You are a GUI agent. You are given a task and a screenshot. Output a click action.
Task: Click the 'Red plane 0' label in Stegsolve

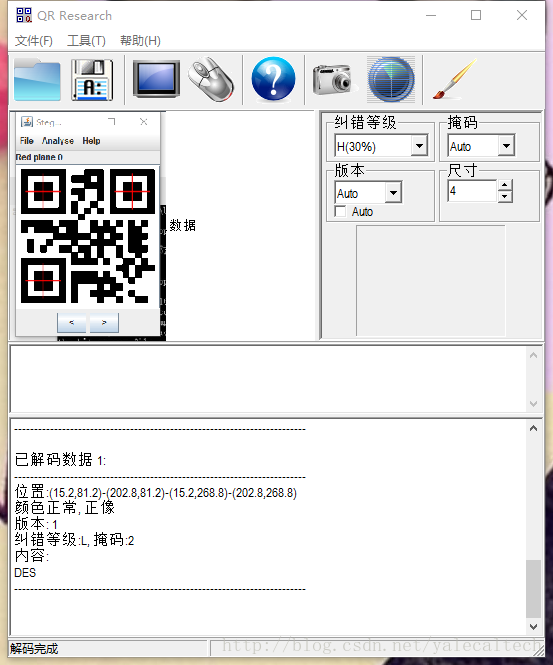(x=39, y=157)
